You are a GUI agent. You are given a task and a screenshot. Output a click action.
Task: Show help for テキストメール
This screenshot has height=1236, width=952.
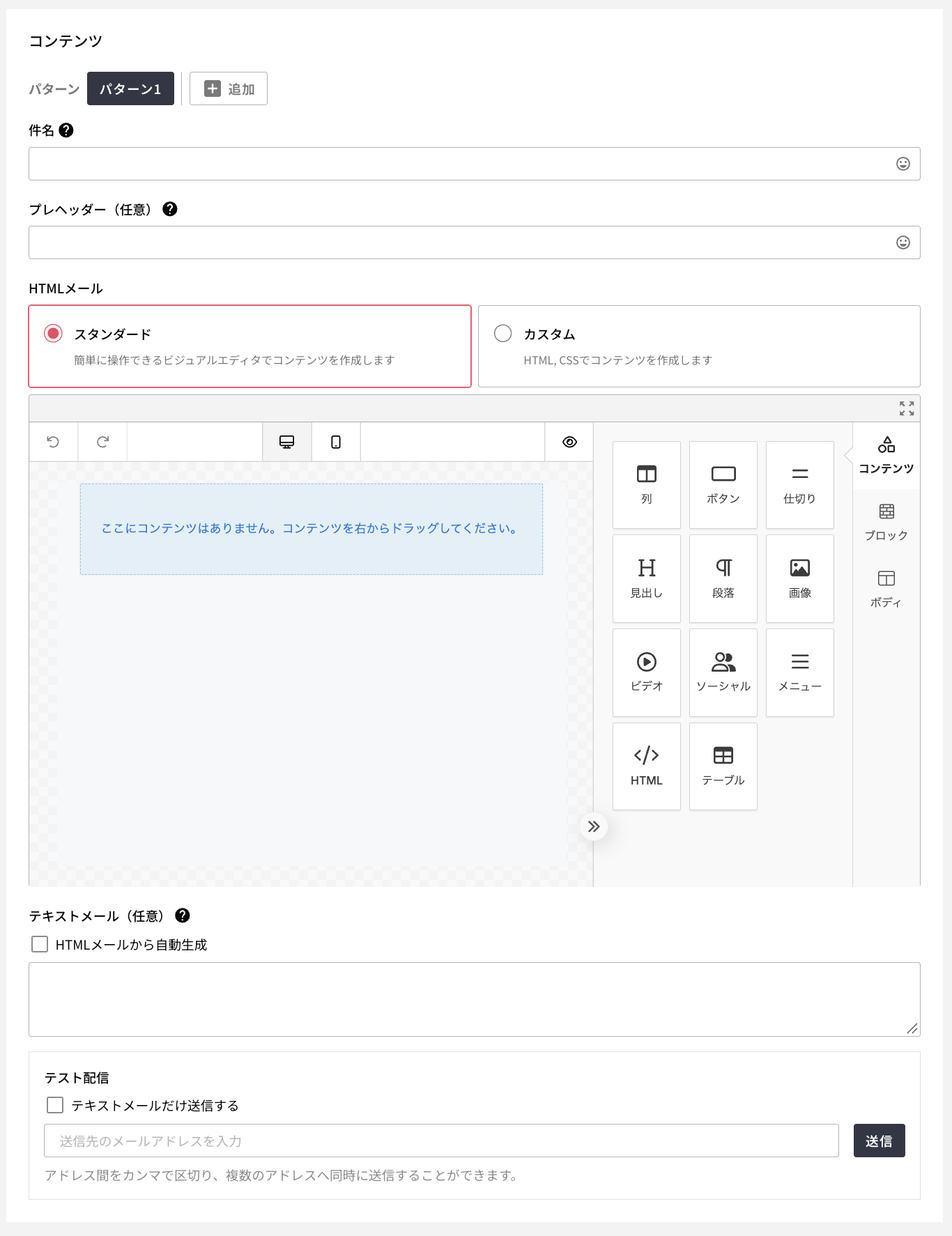pyautogui.click(x=182, y=916)
